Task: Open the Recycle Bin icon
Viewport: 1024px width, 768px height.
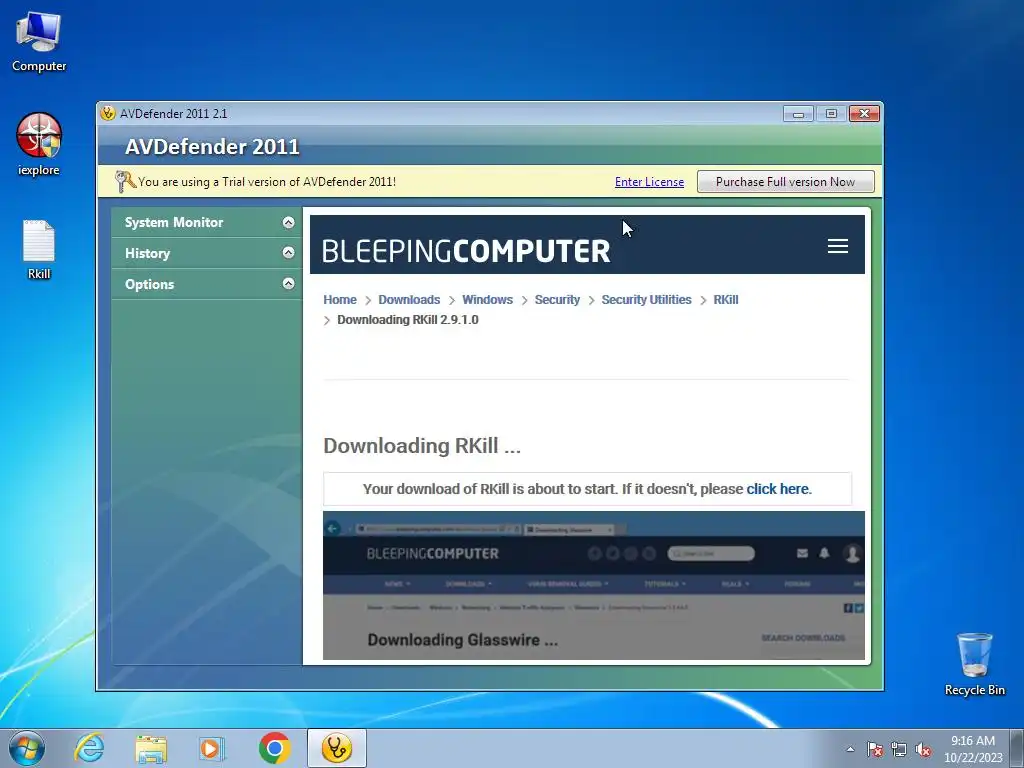Action: (974, 663)
